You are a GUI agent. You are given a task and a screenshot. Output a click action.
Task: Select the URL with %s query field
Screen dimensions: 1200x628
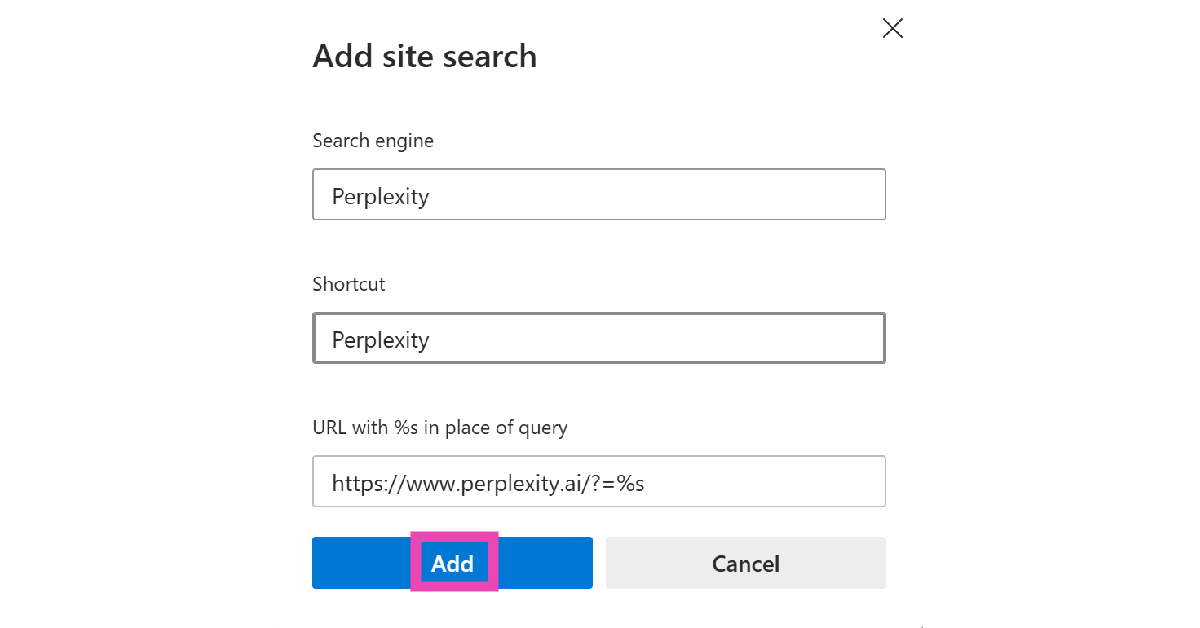pos(598,482)
